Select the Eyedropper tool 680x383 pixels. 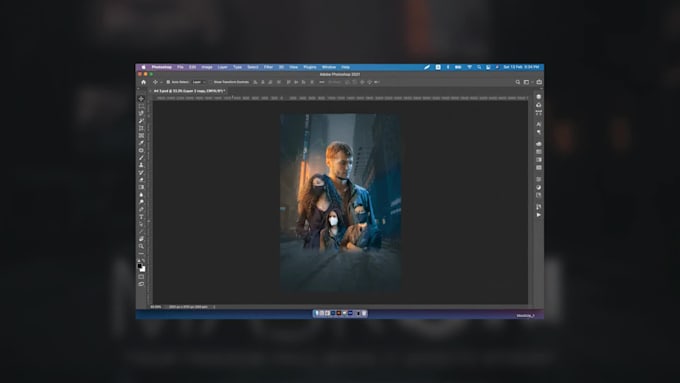(x=141, y=143)
